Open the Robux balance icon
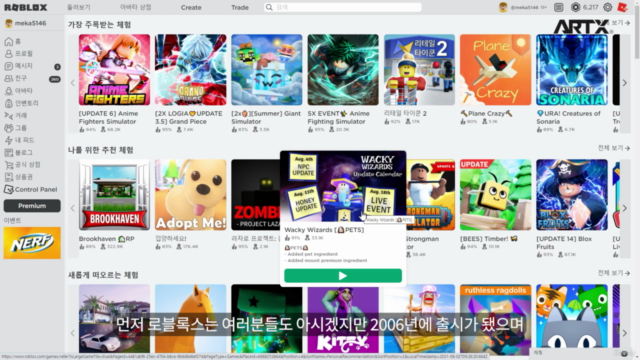Viewport: 640px width, 360px height. pos(576,7)
